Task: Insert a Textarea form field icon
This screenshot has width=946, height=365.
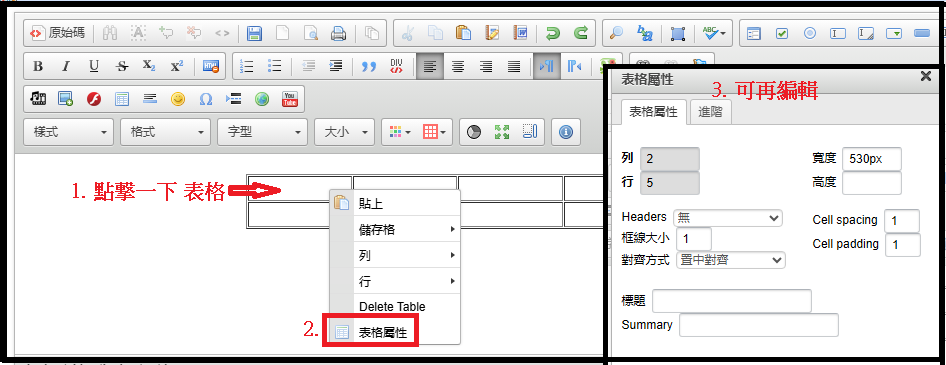Action: [x=866, y=33]
